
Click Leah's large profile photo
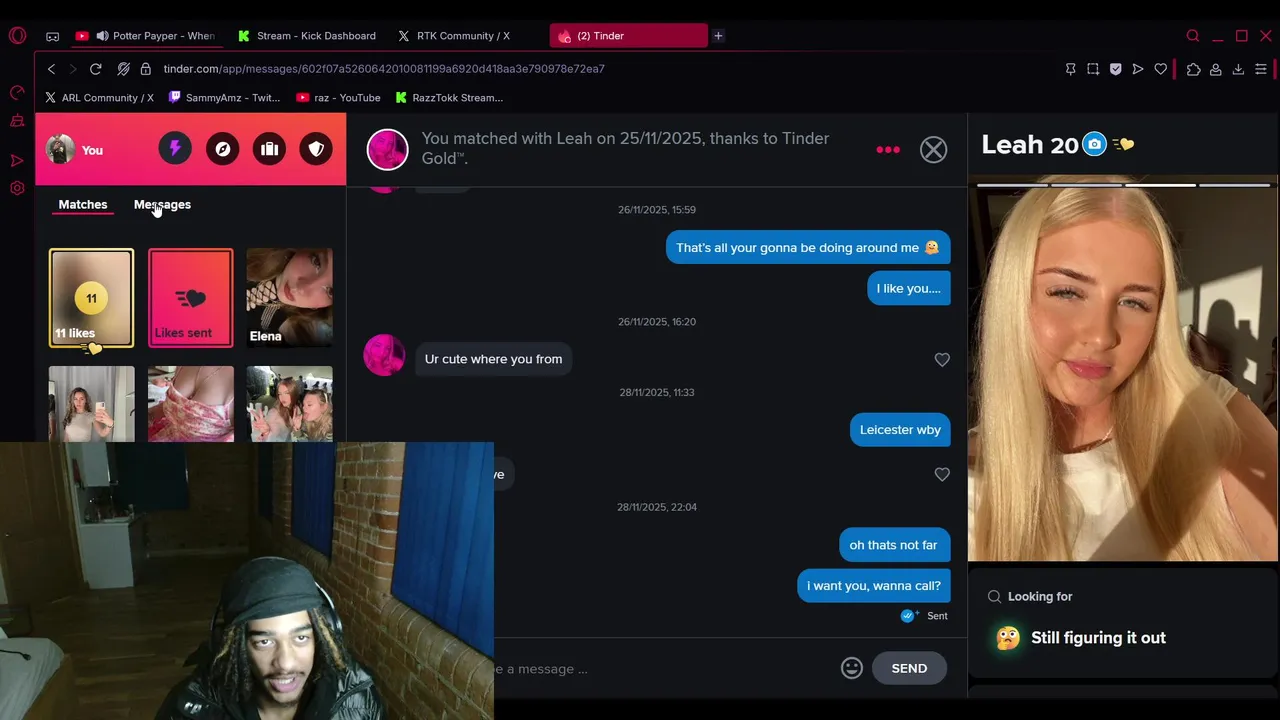pos(1123,370)
